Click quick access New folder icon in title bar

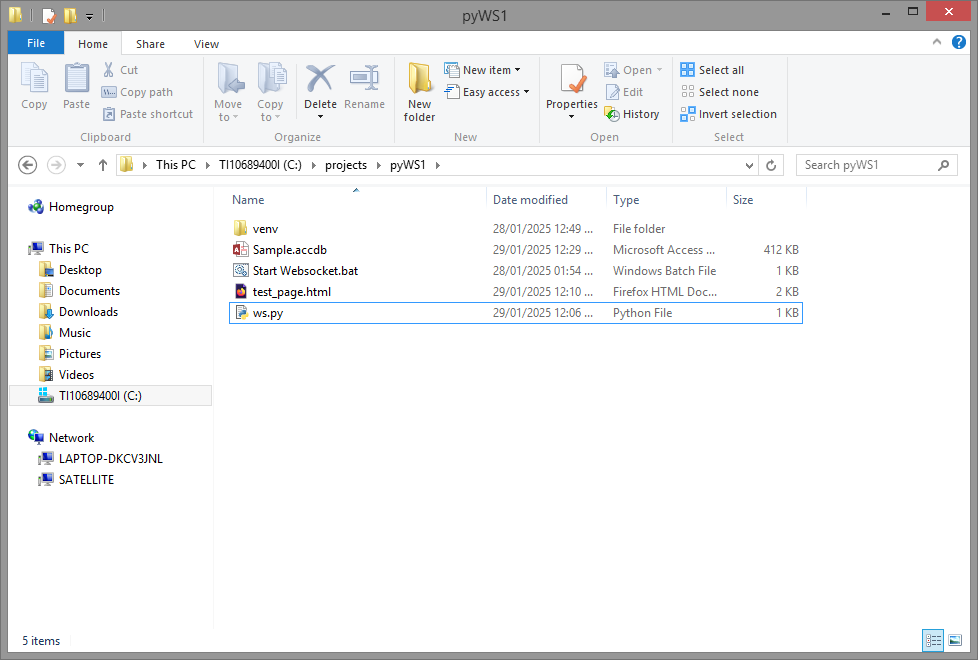[70, 15]
